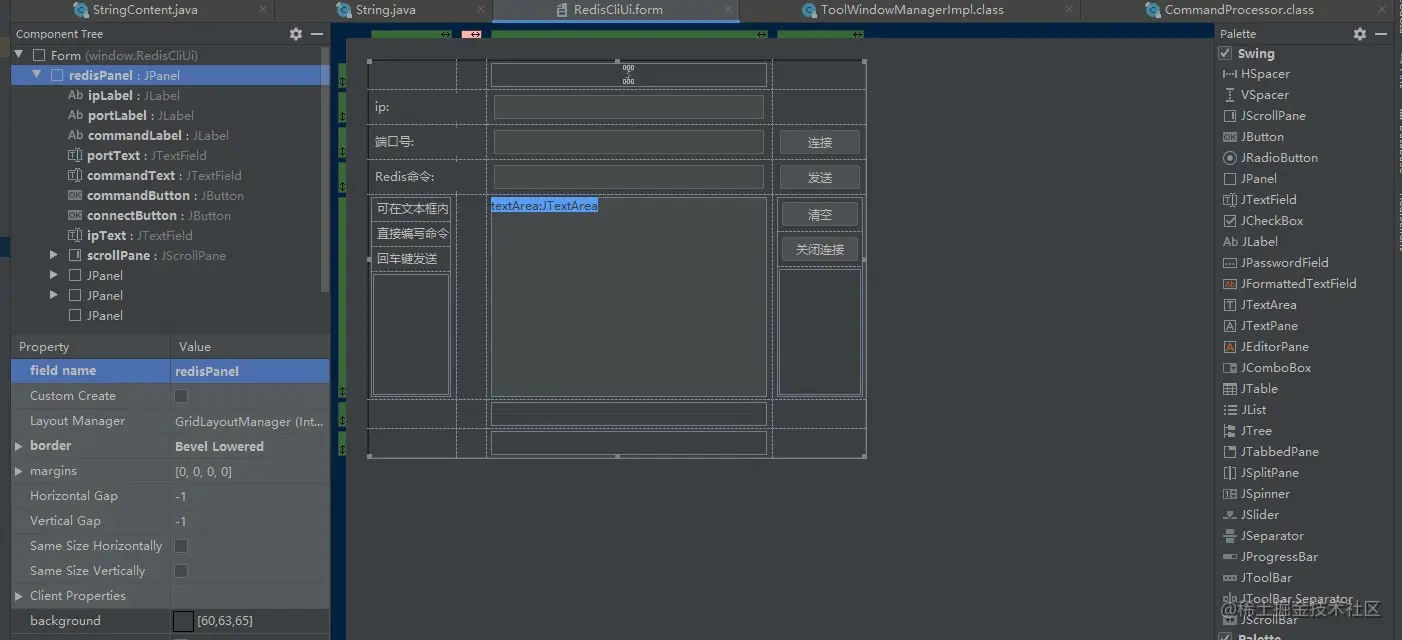The image size is (1402, 640).
Task: Toggle Same Size Horizontally checkbox
Action: [181, 546]
